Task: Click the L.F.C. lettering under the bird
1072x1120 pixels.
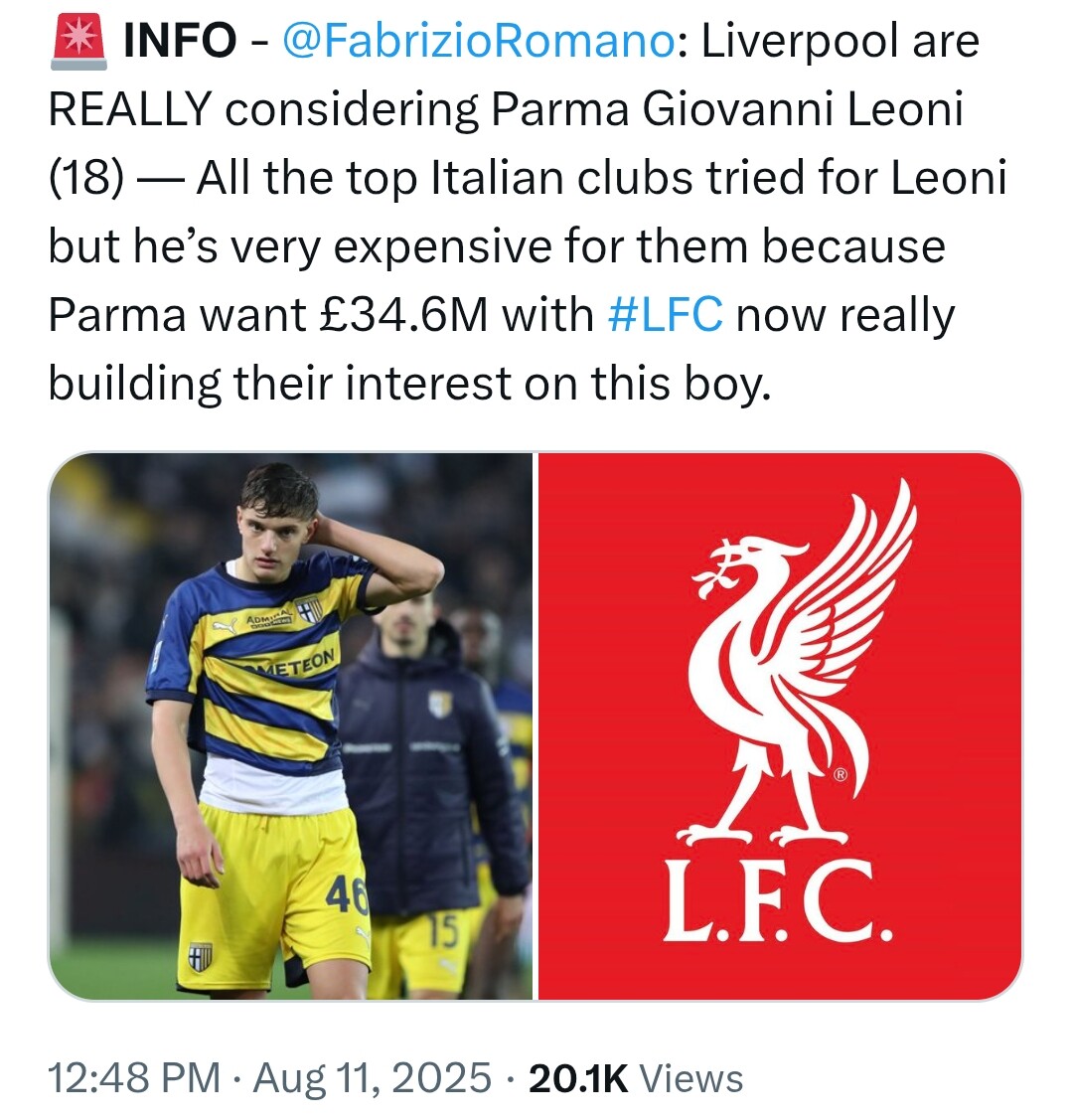Action: pos(779,905)
